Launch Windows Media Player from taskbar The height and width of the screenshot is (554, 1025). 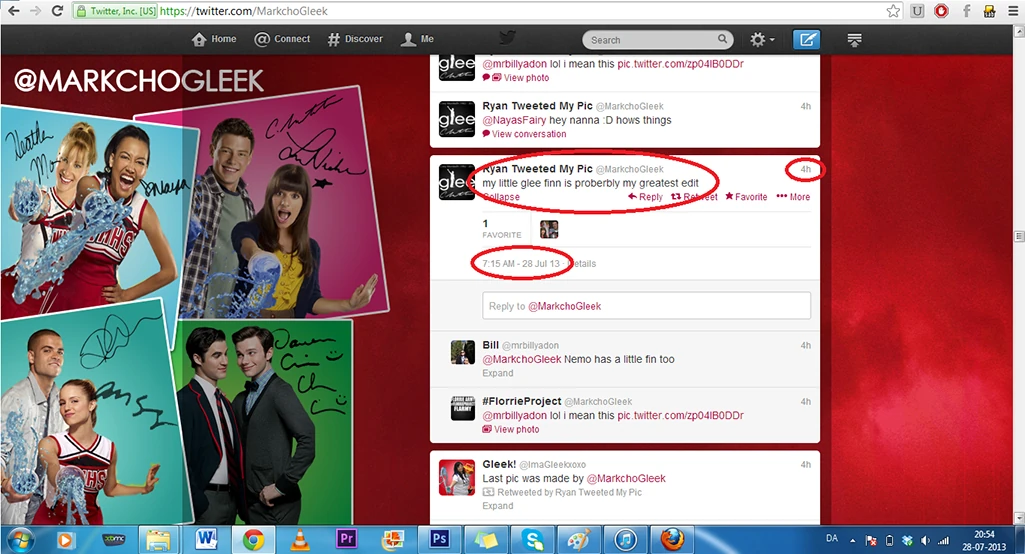(65, 540)
